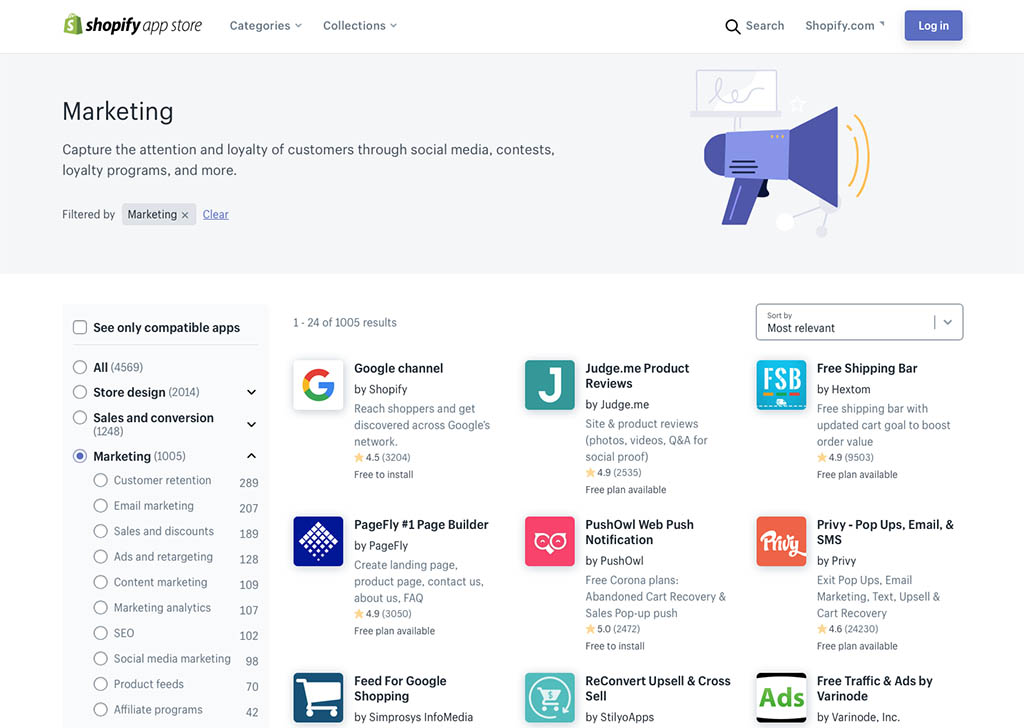The image size is (1024, 728).
Task: Open the Free Shipping Bar FSB icon
Action: [x=781, y=385]
